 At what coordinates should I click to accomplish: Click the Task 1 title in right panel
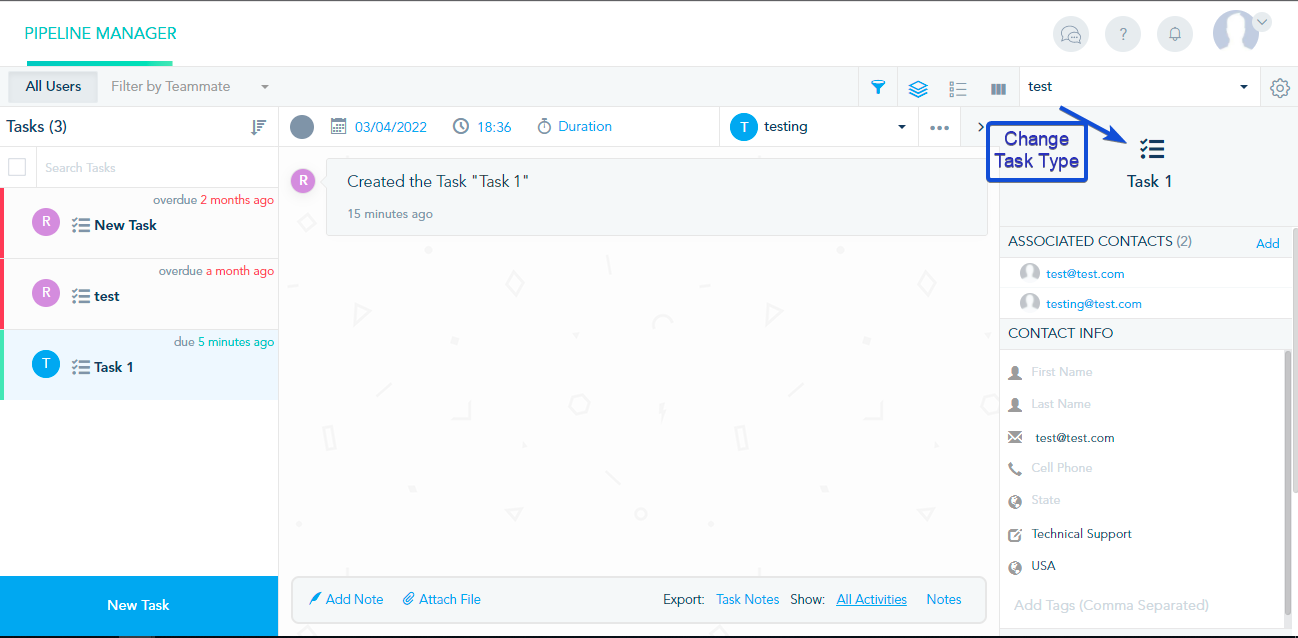coord(1150,181)
